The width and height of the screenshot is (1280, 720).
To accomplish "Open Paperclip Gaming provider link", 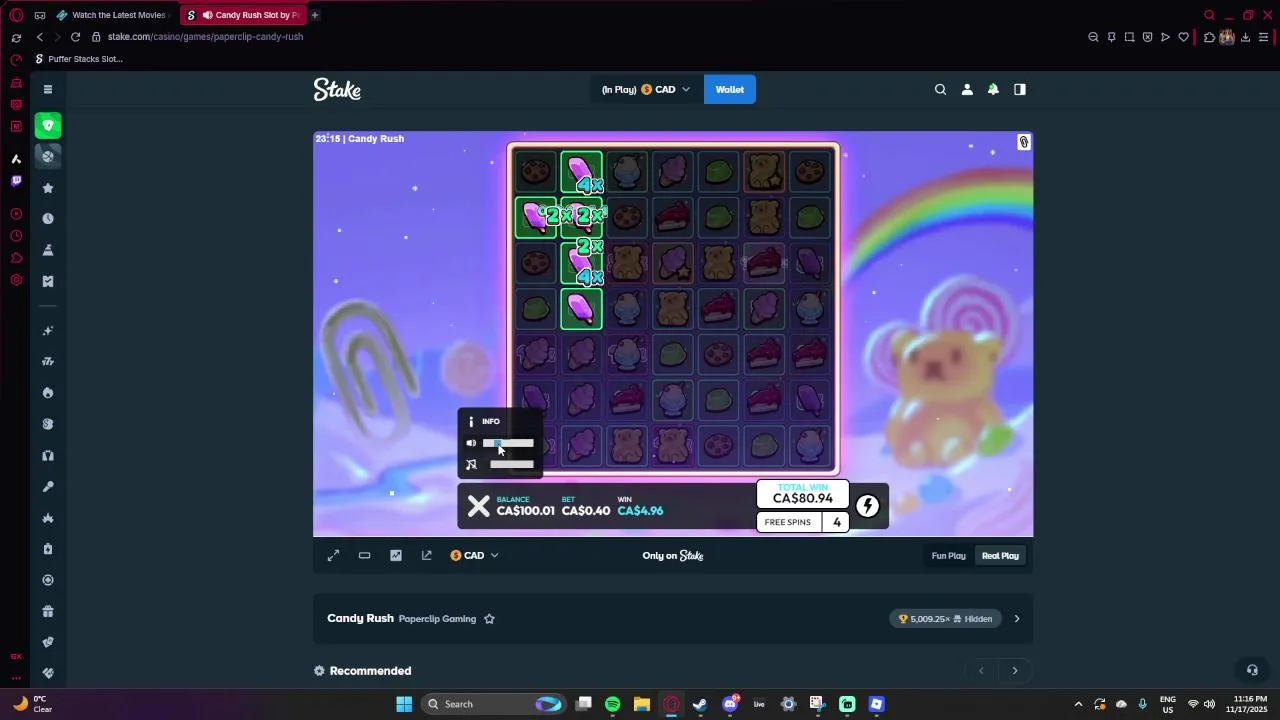I will point(437,619).
